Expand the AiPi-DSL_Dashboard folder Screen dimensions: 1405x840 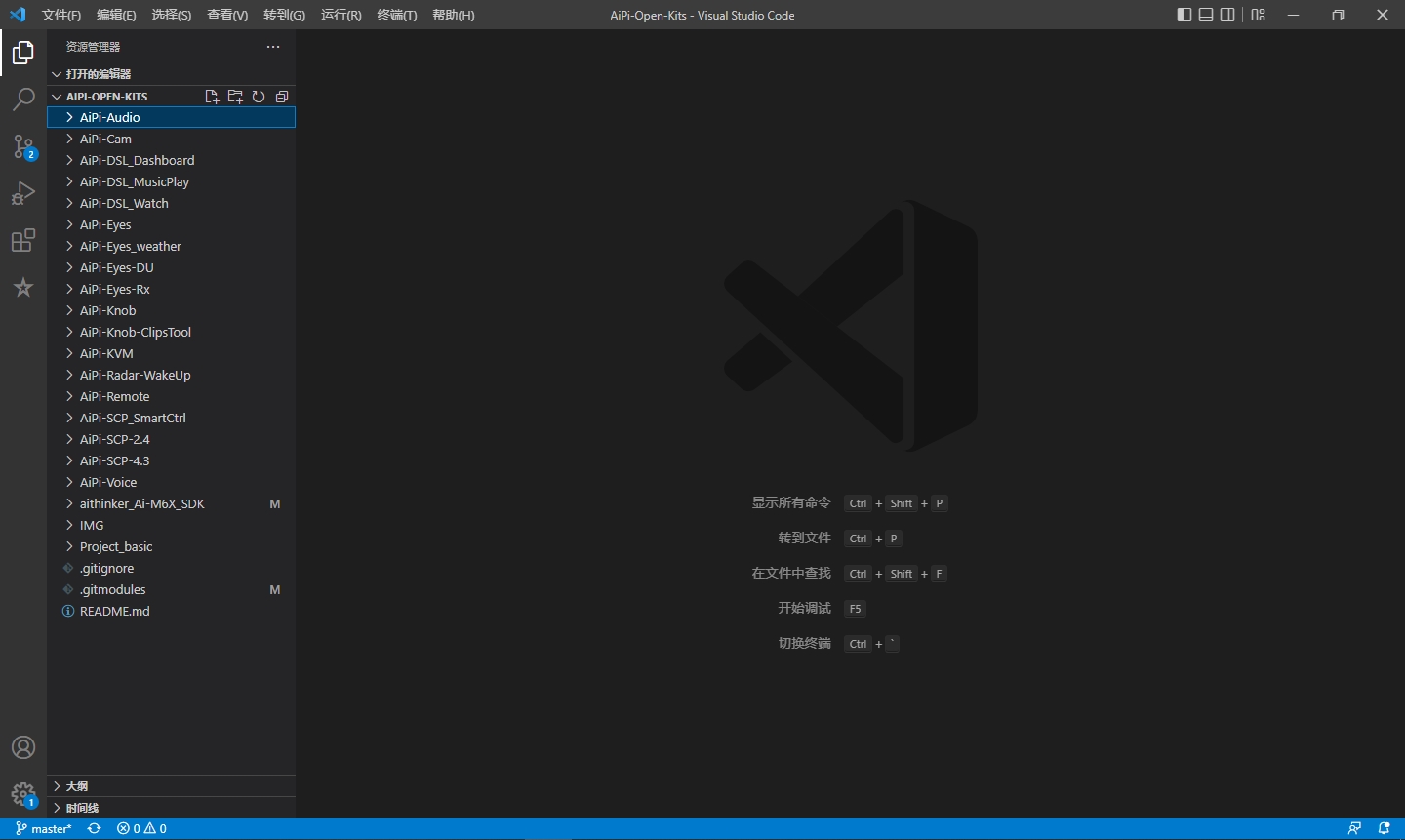(171, 160)
